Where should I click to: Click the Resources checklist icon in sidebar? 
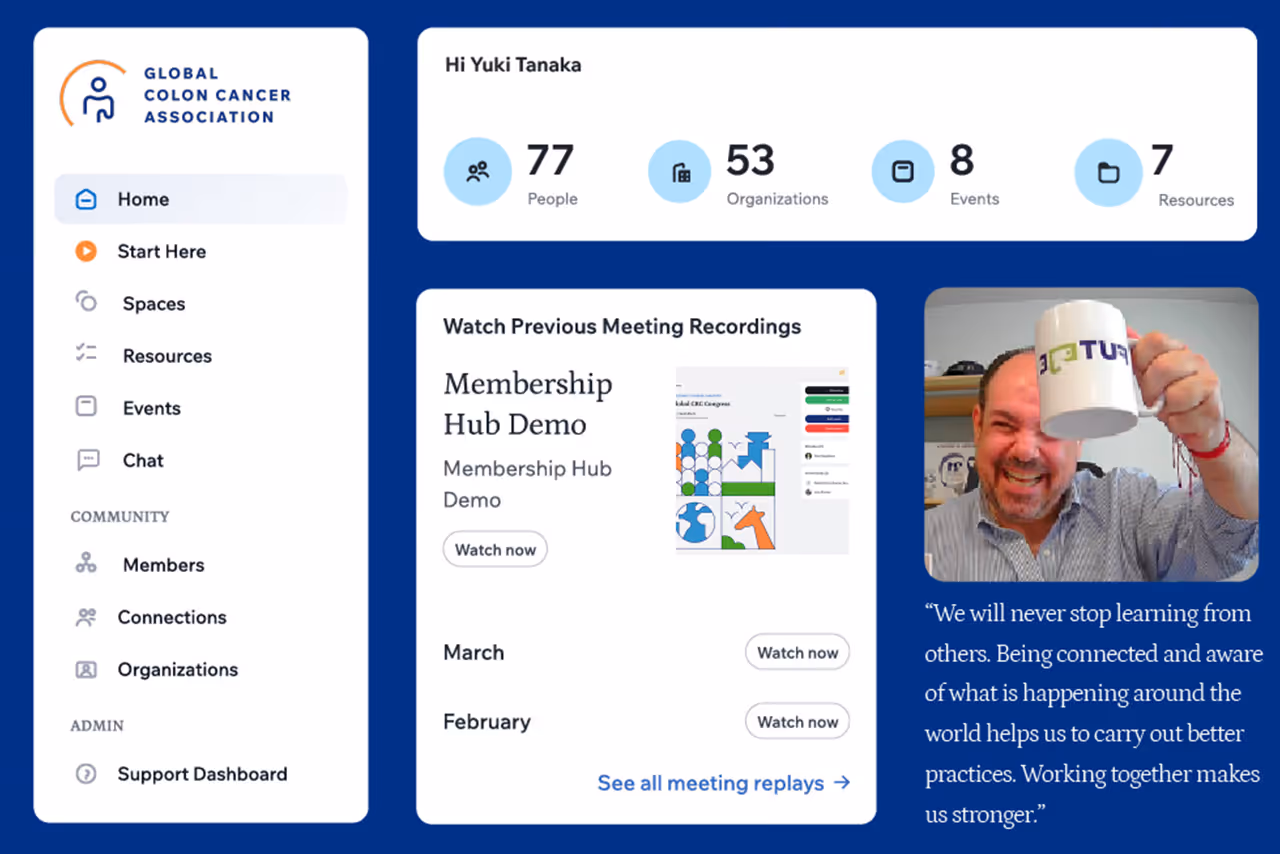tap(86, 354)
